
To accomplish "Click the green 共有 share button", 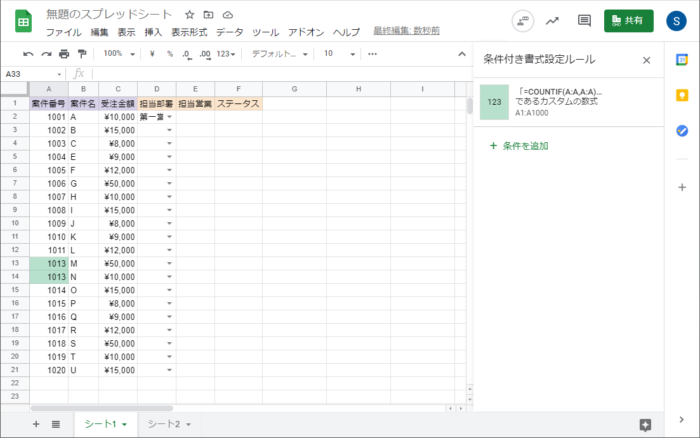I will [x=628, y=21].
